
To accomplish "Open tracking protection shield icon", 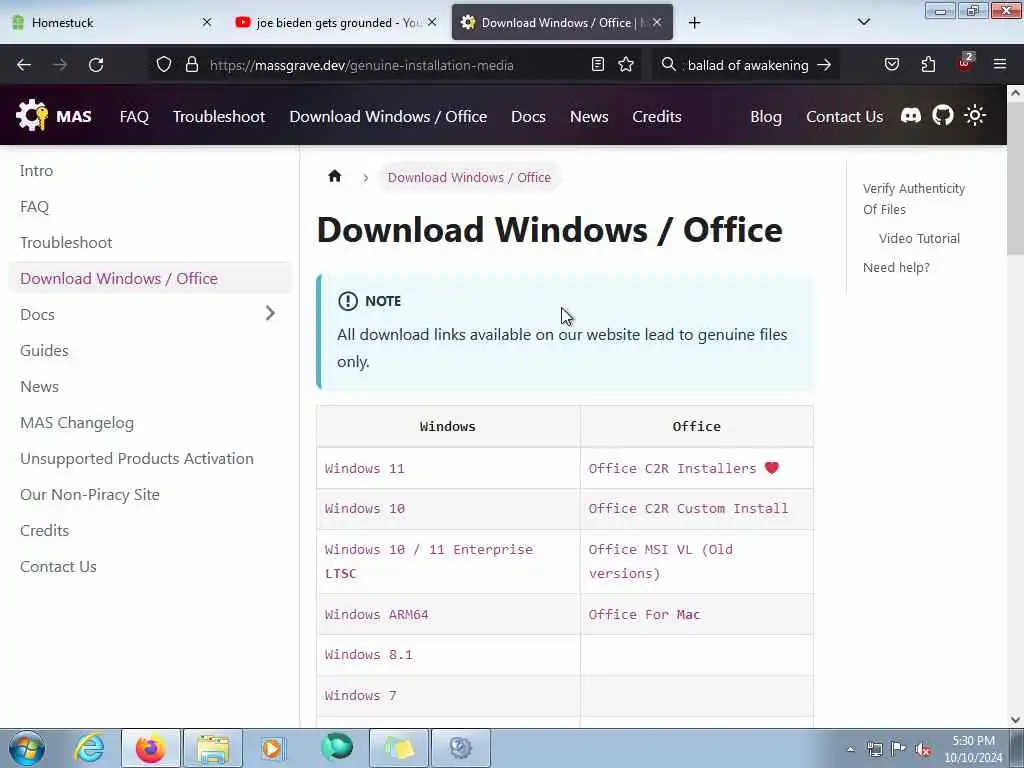I will (164, 65).
